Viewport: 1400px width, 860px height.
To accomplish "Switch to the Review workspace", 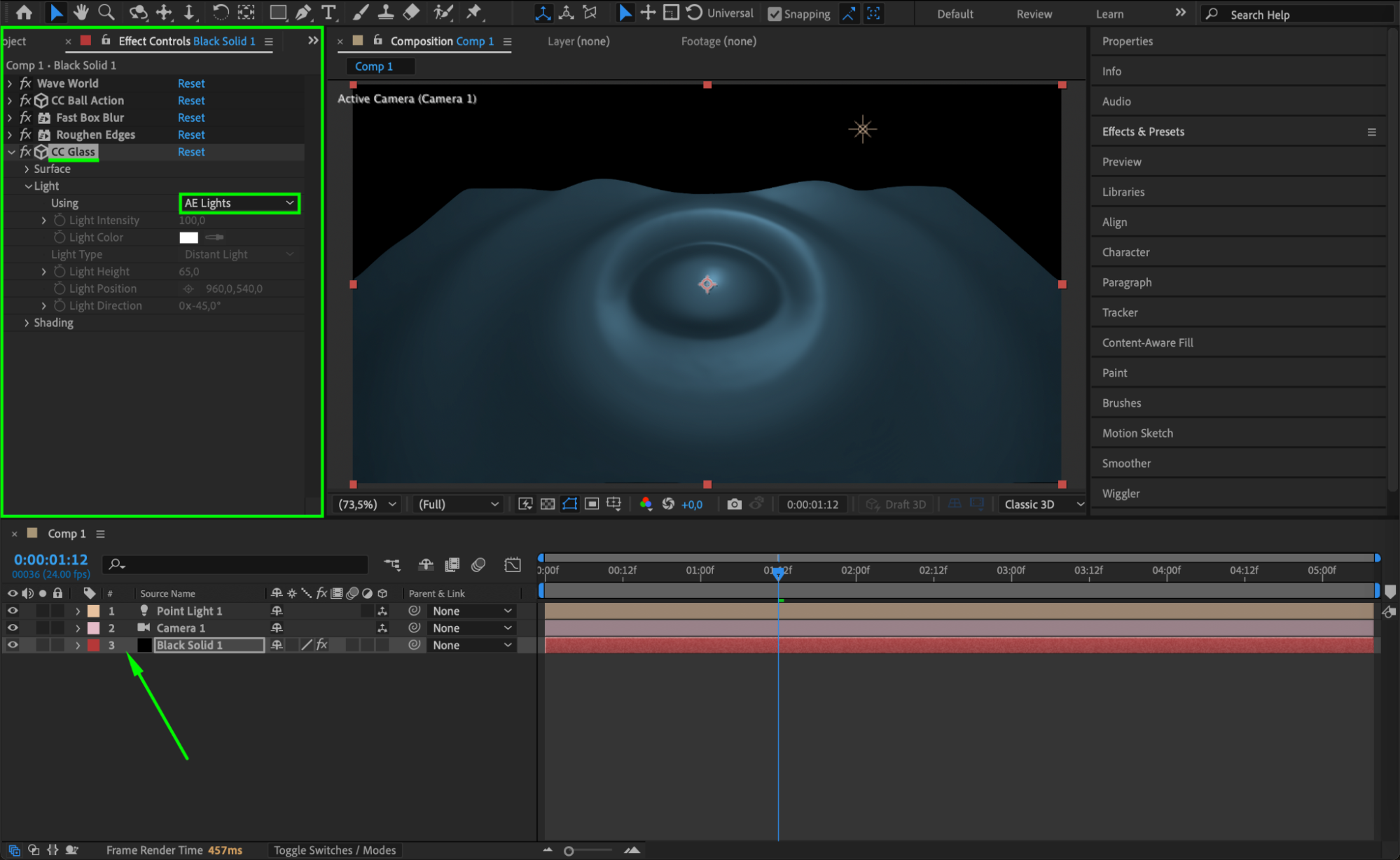I will point(1034,14).
